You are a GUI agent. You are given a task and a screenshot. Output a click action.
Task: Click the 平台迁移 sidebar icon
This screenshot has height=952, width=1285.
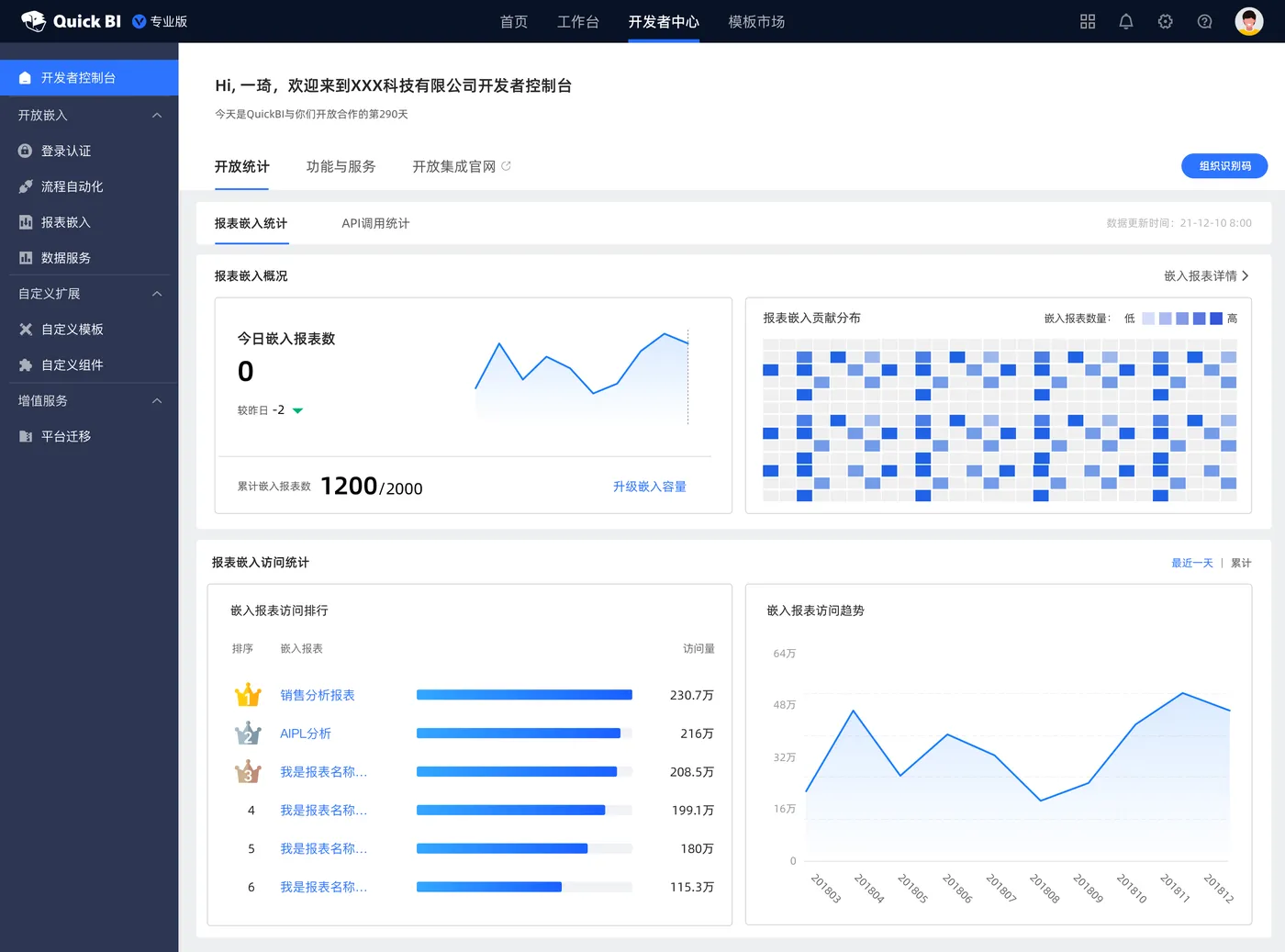(x=26, y=437)
